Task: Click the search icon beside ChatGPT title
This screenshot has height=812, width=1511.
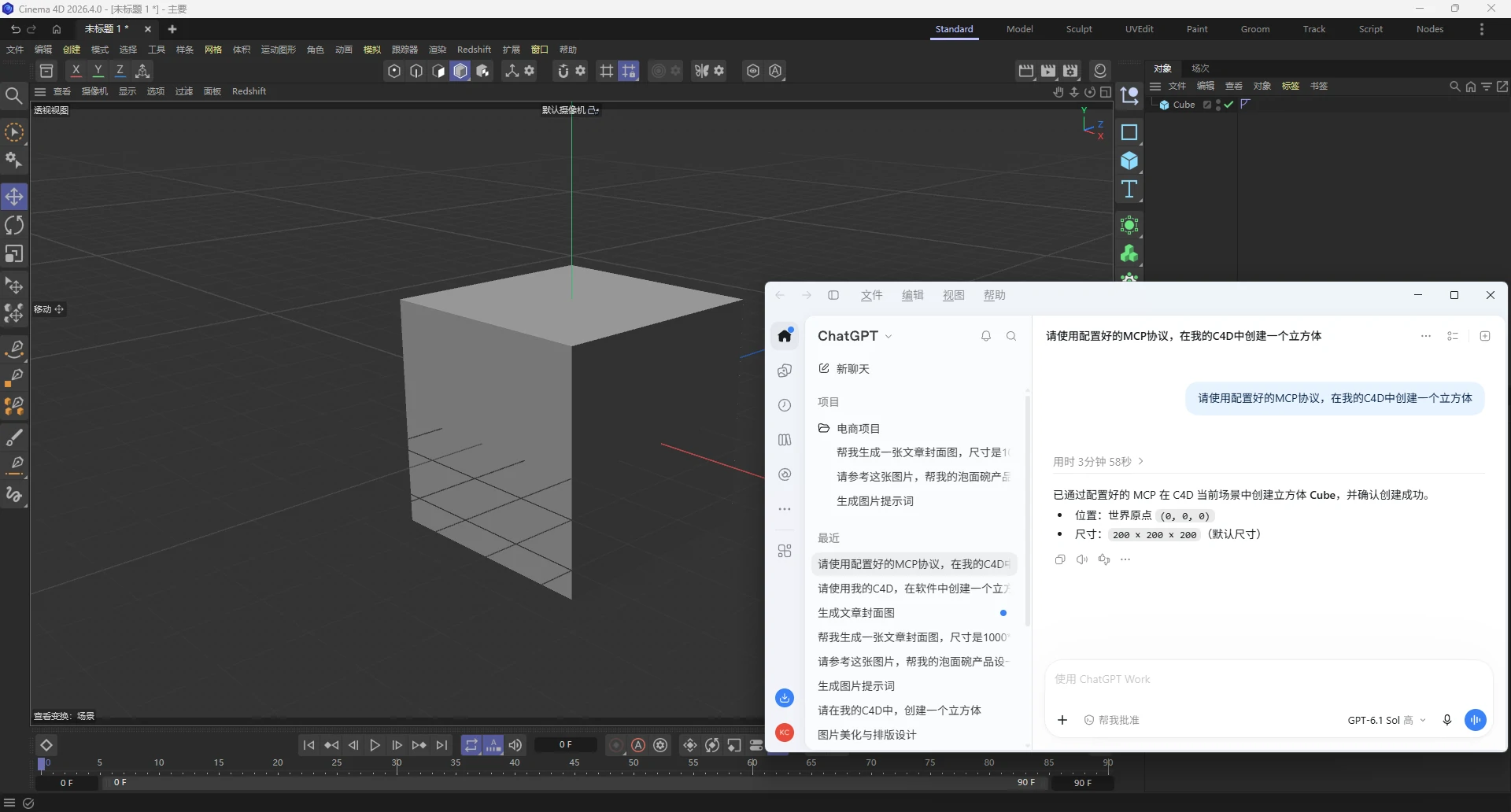Action: (1011, 336)
